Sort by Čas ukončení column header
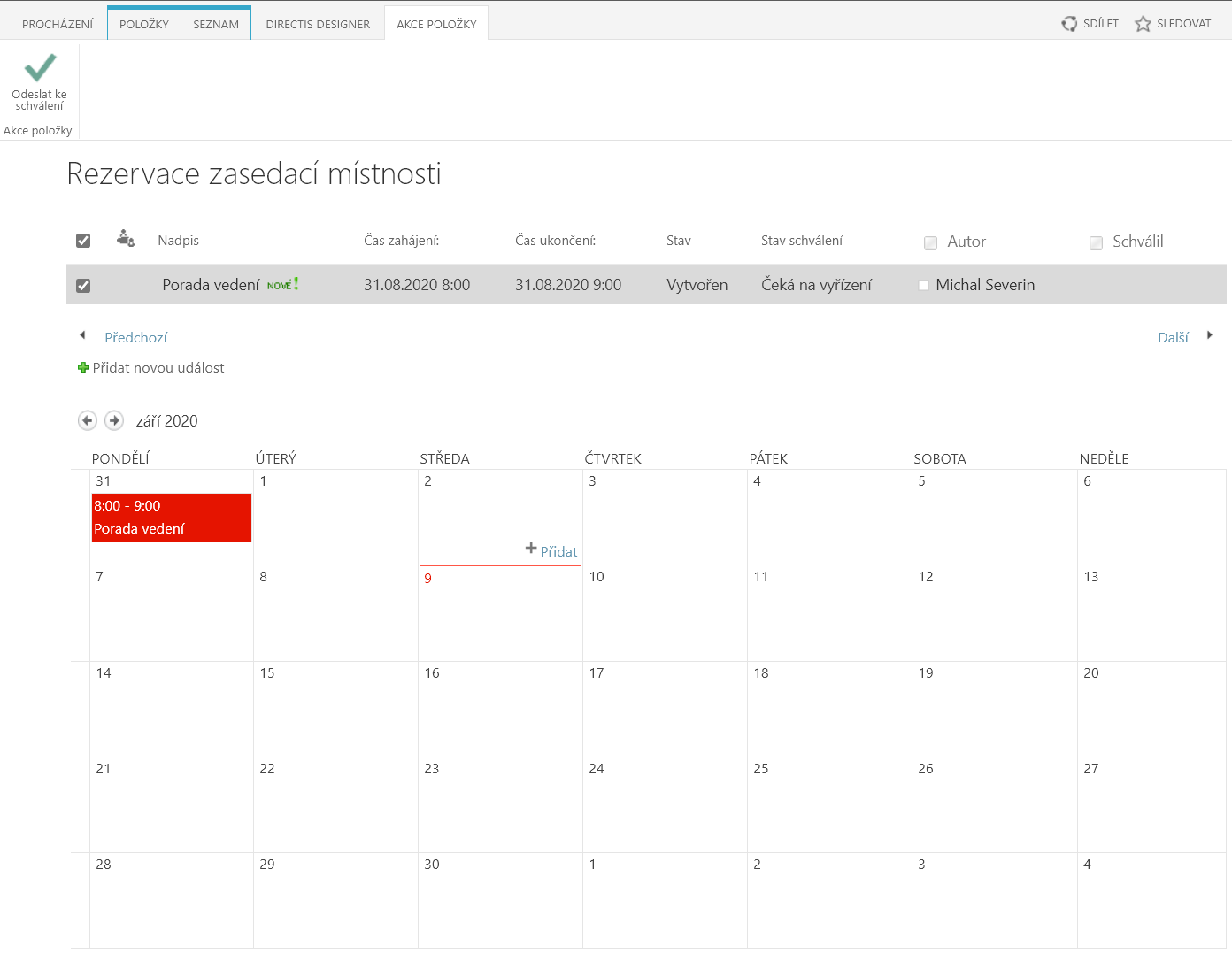The width and height of the screenshot is (1232, 953). 555,241
